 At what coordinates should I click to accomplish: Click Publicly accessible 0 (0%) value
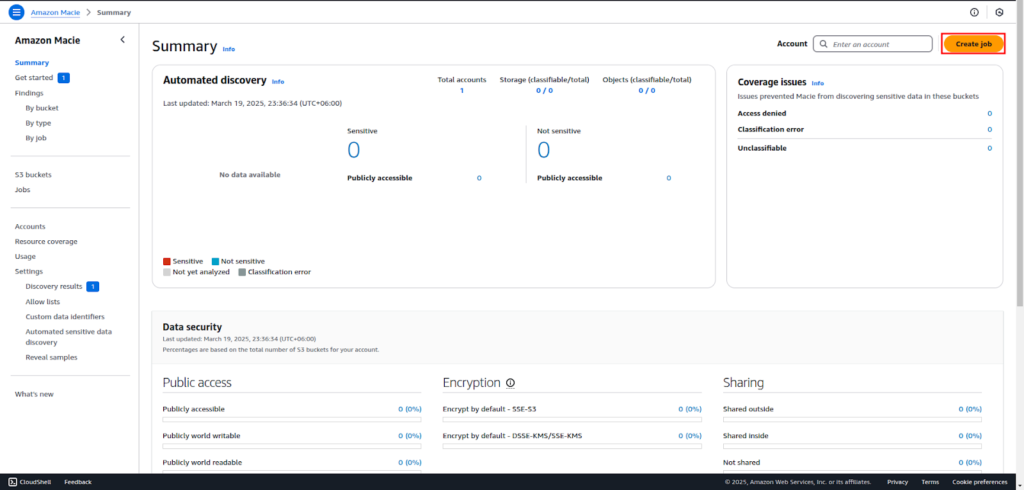pos(409,409)
